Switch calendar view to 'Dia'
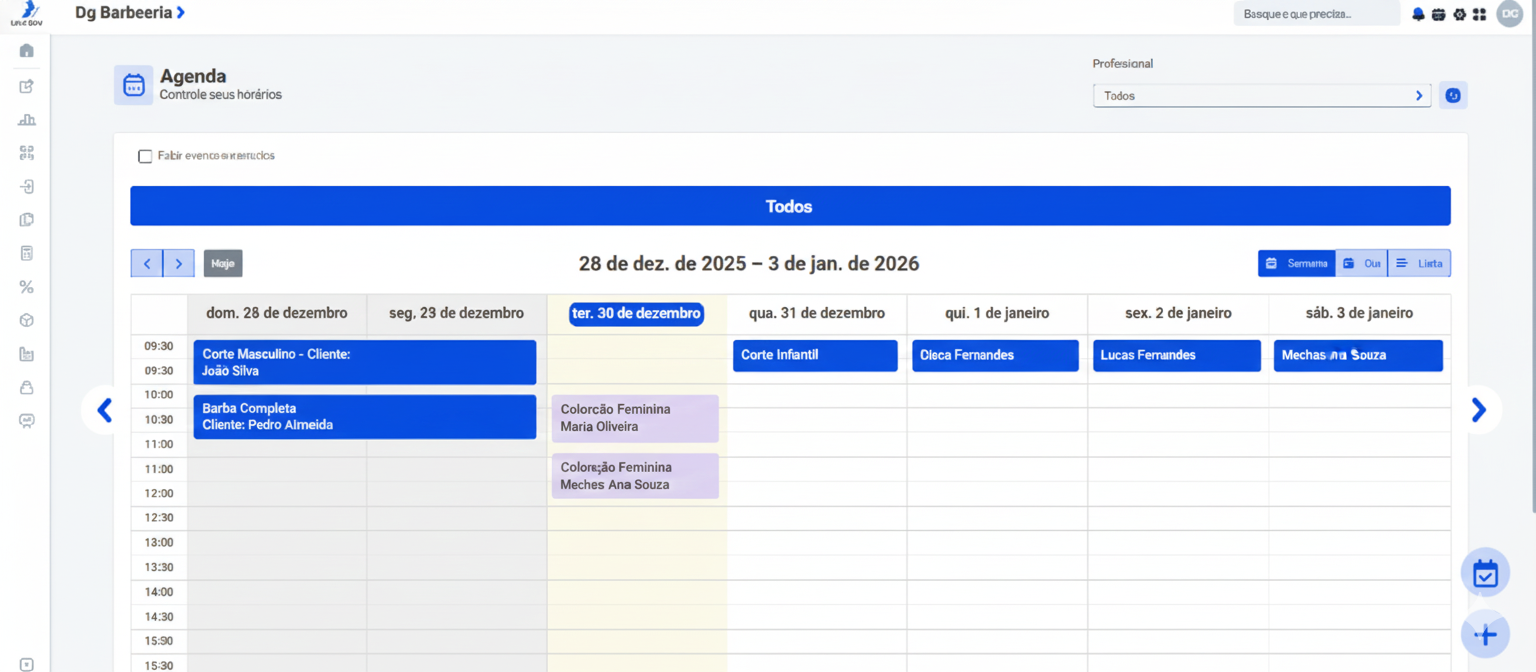The image size is (1536, 672). coord(1362,263)
